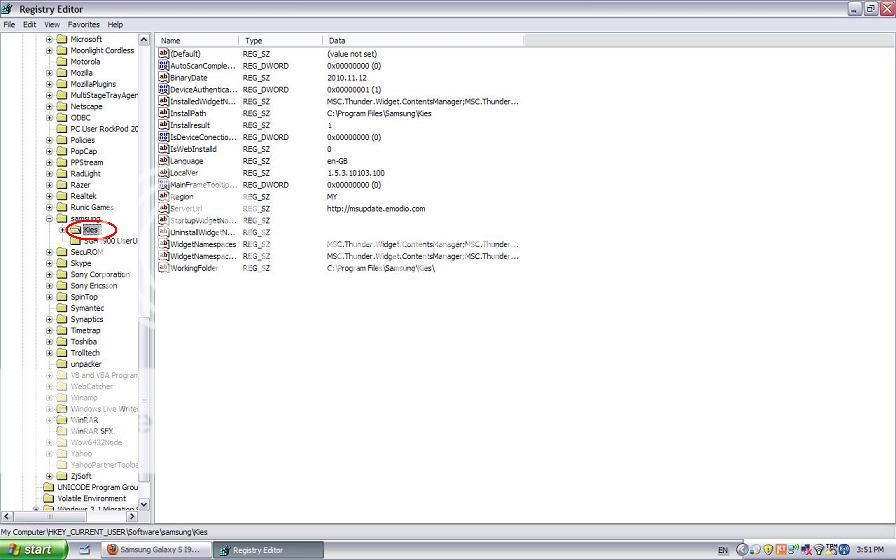
Task: Click the WorkingFolder value icon
Action: tap(164, 268)
